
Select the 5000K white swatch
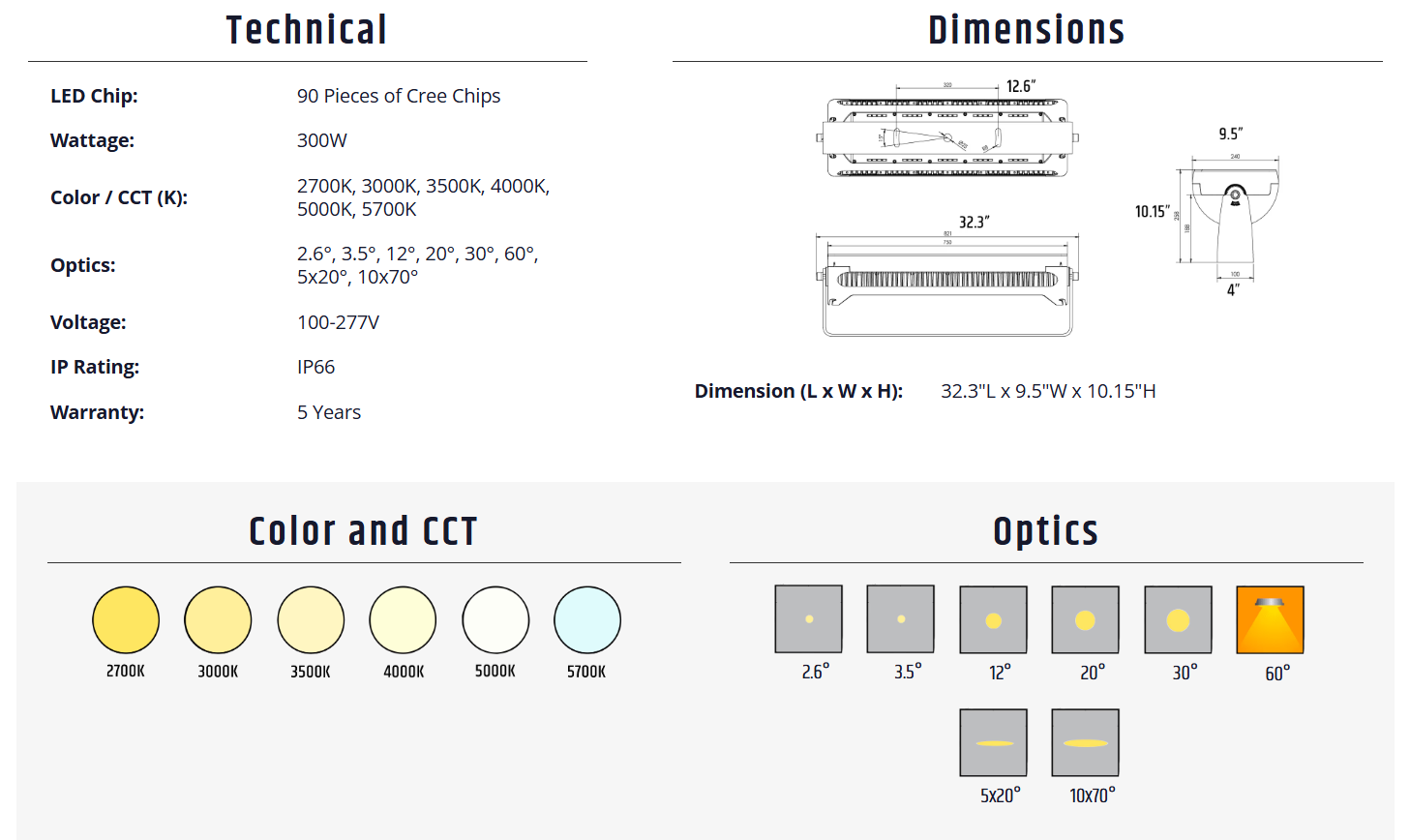pos(495,619)
